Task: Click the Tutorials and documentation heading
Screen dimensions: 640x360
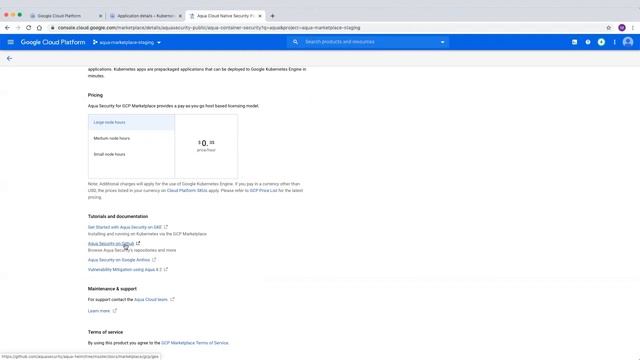Action: point(118,216)
